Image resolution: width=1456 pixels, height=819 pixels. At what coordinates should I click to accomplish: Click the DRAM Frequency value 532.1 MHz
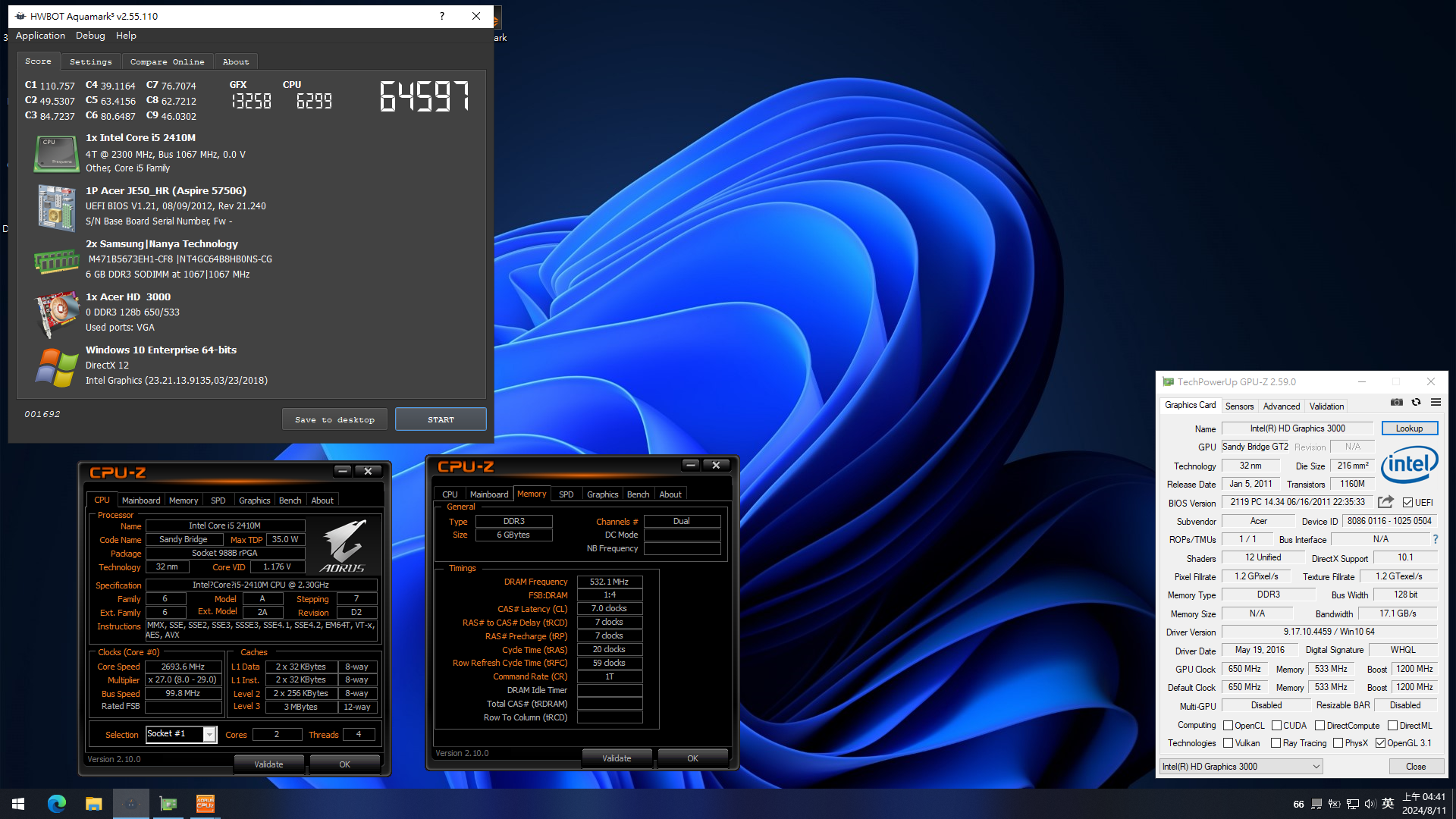(610, 582)
